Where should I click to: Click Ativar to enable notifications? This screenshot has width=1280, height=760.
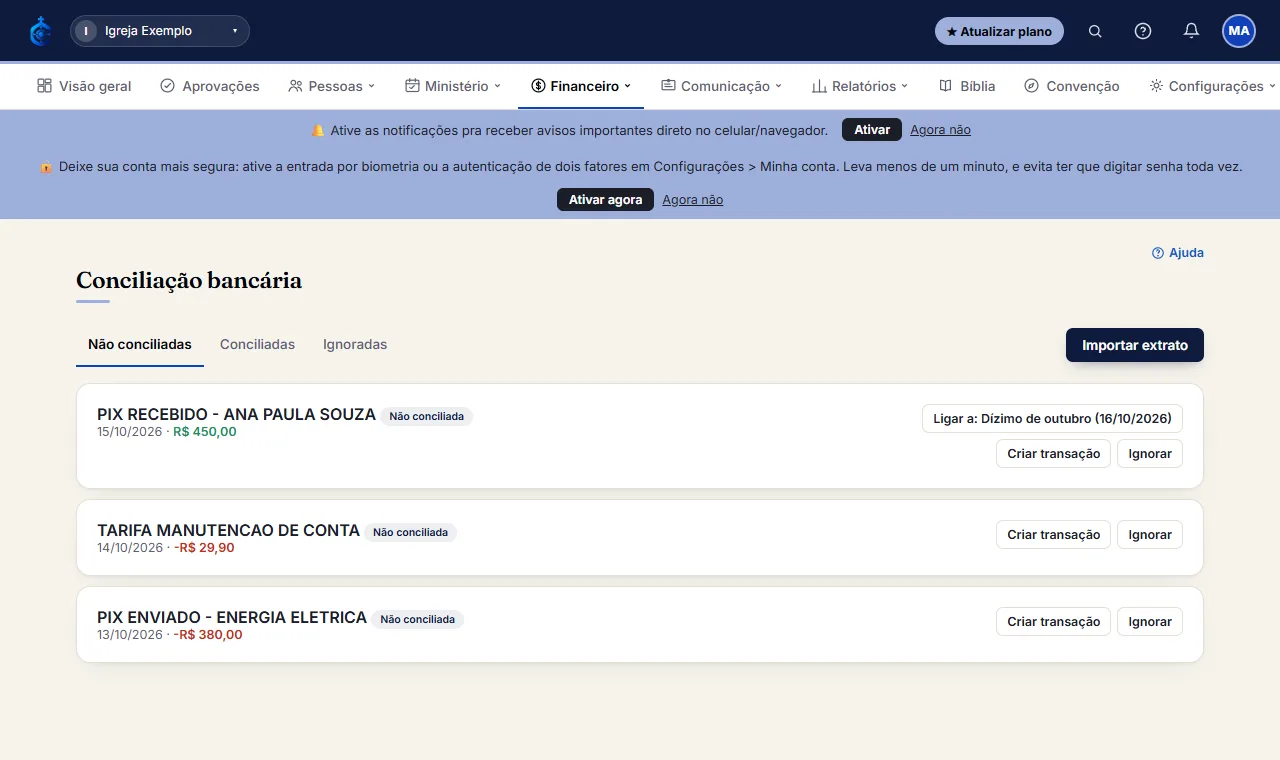tap(872, 130)
